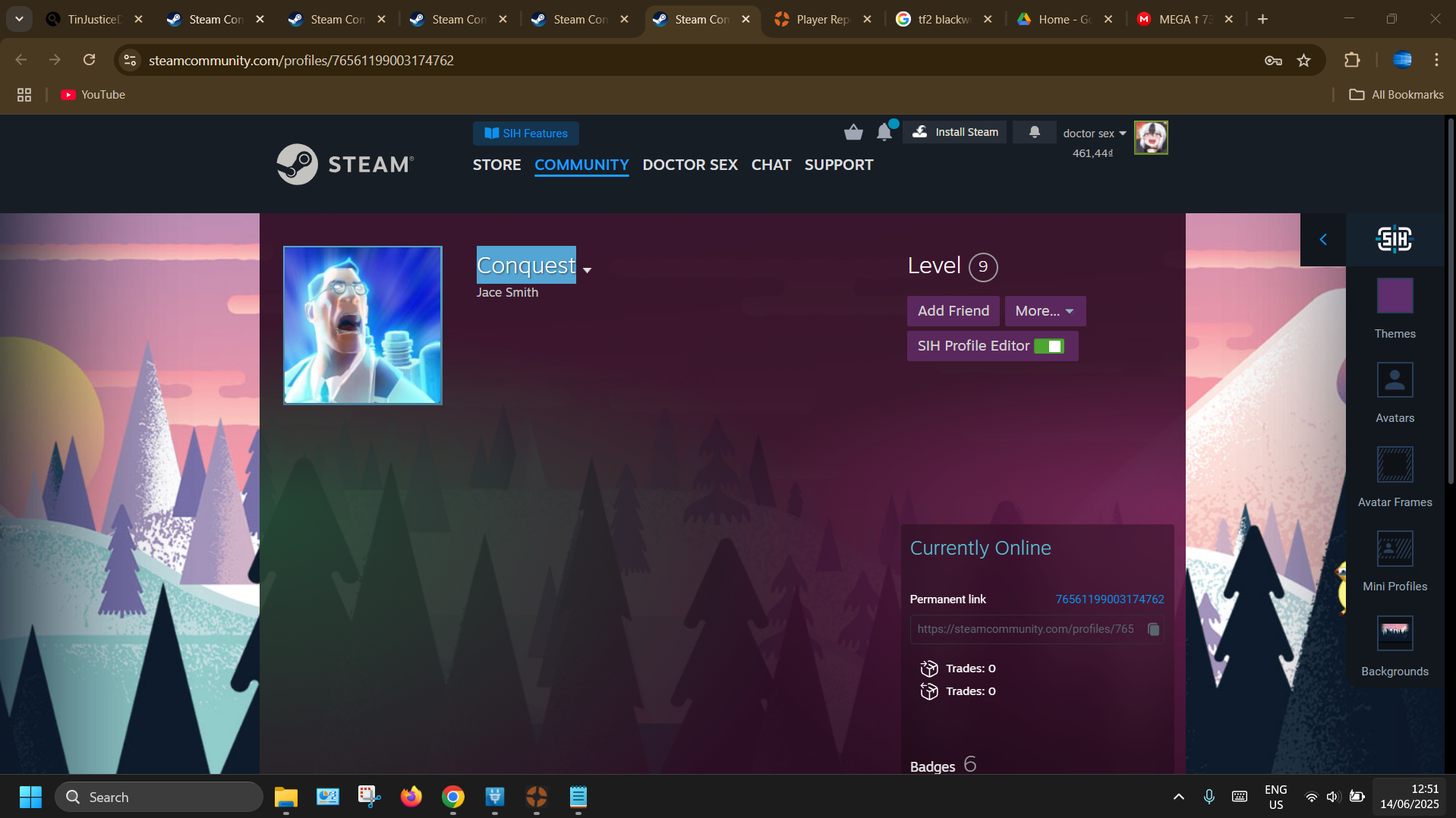
Task: Open the Chrome three-dot menu
Action: pyautogui.click(x=1436, y=60)
